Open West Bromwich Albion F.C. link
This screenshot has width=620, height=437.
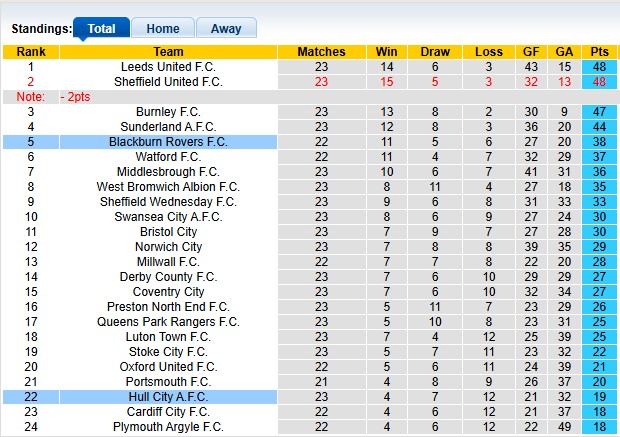[x=168, y=187]
